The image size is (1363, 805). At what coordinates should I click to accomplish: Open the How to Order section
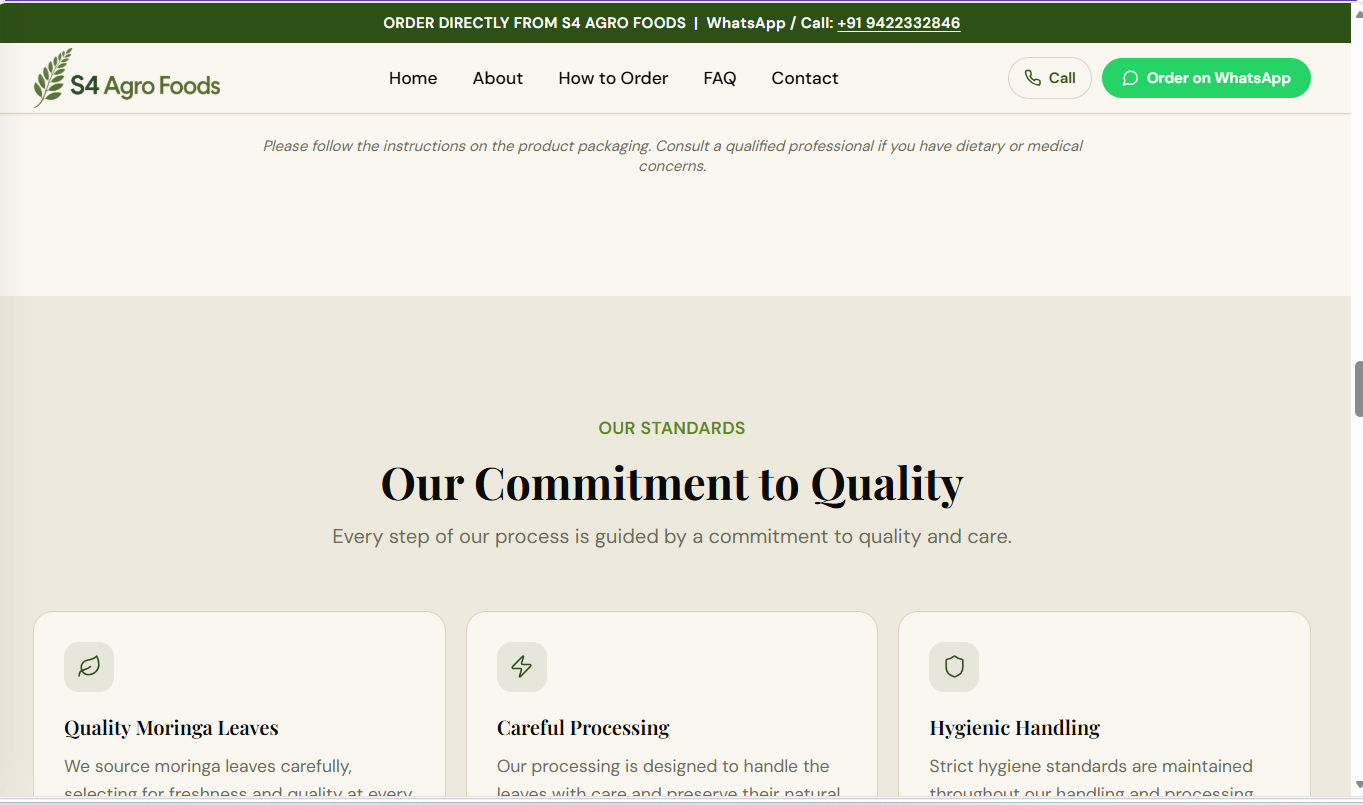[x=613, y=78]
